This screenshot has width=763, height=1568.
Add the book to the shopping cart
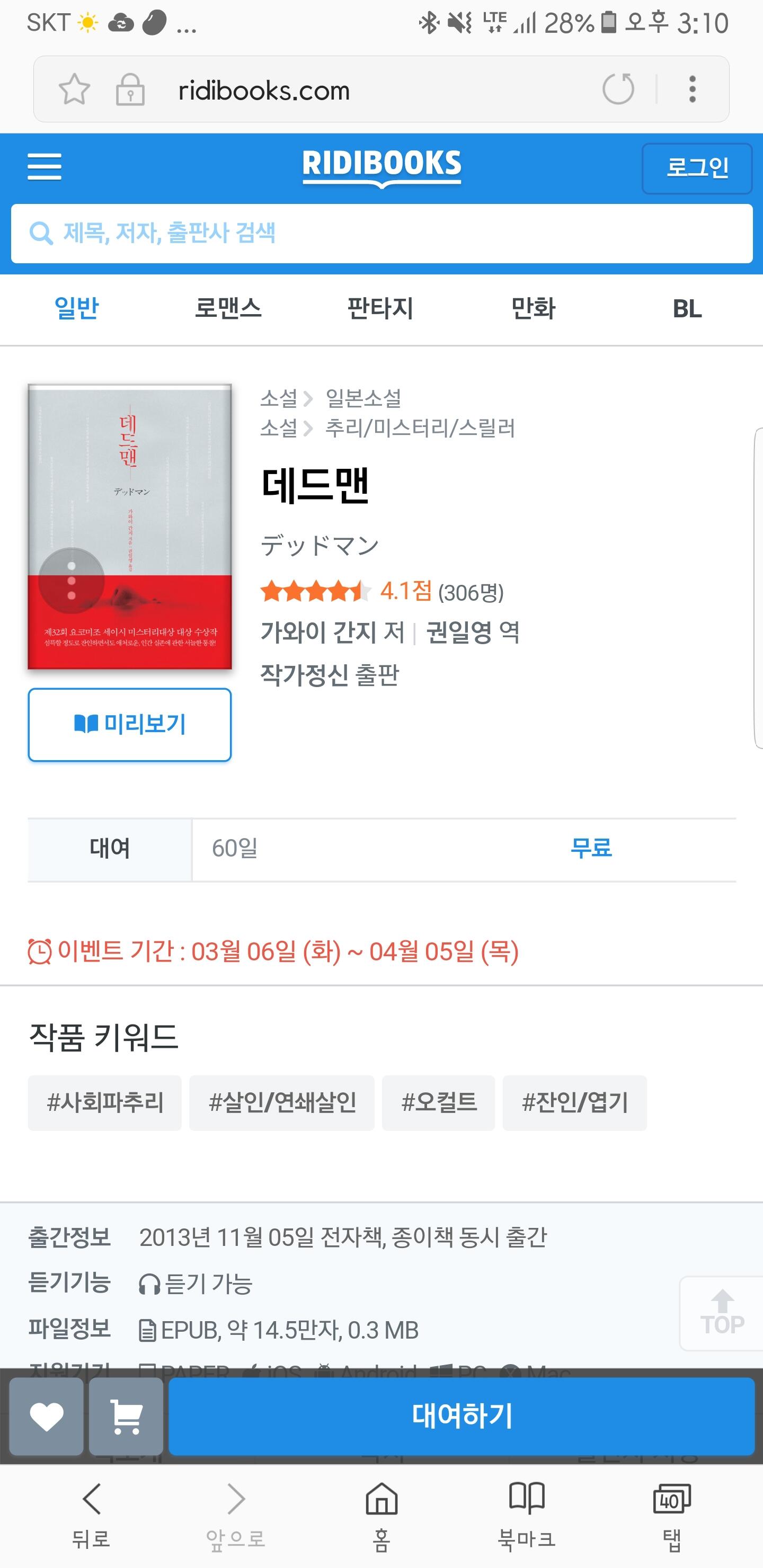[126, 1416]
